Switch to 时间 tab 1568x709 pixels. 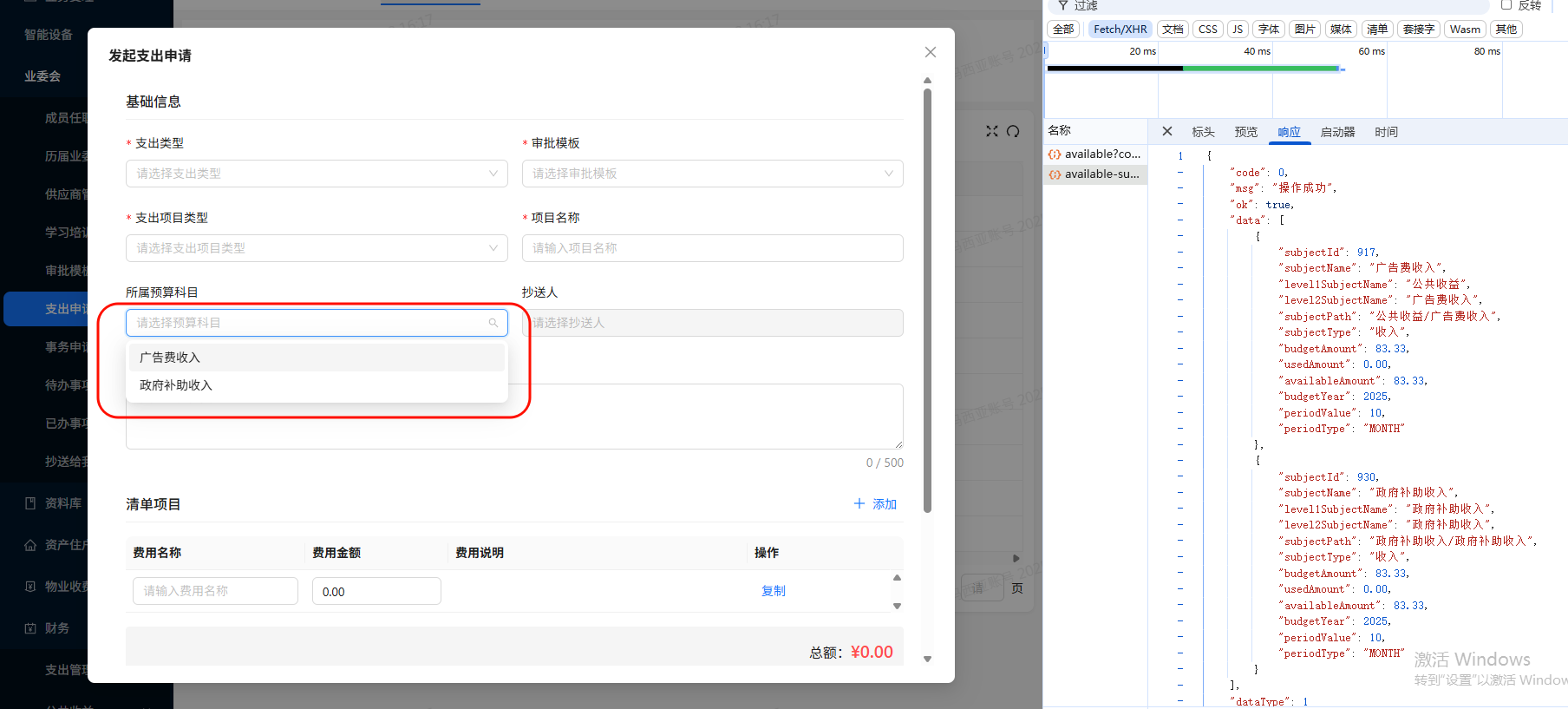coord(1386,132)
